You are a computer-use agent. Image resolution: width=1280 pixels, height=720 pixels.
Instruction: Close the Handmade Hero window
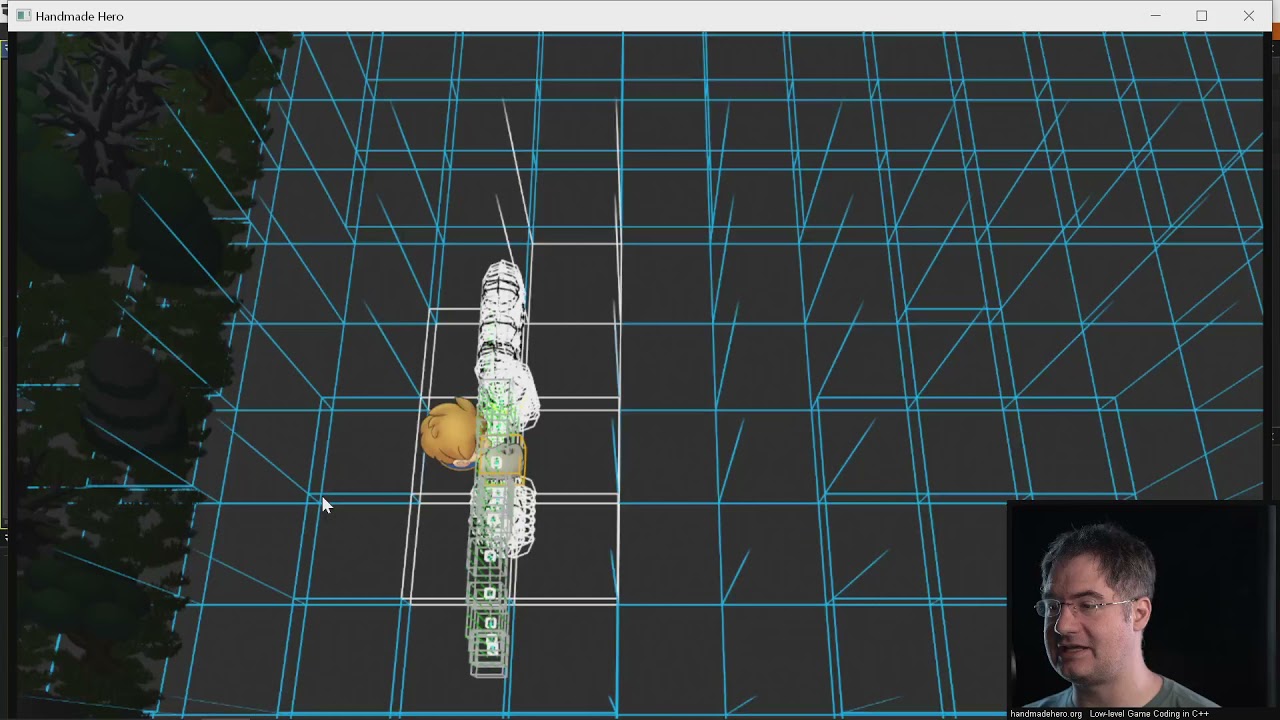tap(1249, 16)
